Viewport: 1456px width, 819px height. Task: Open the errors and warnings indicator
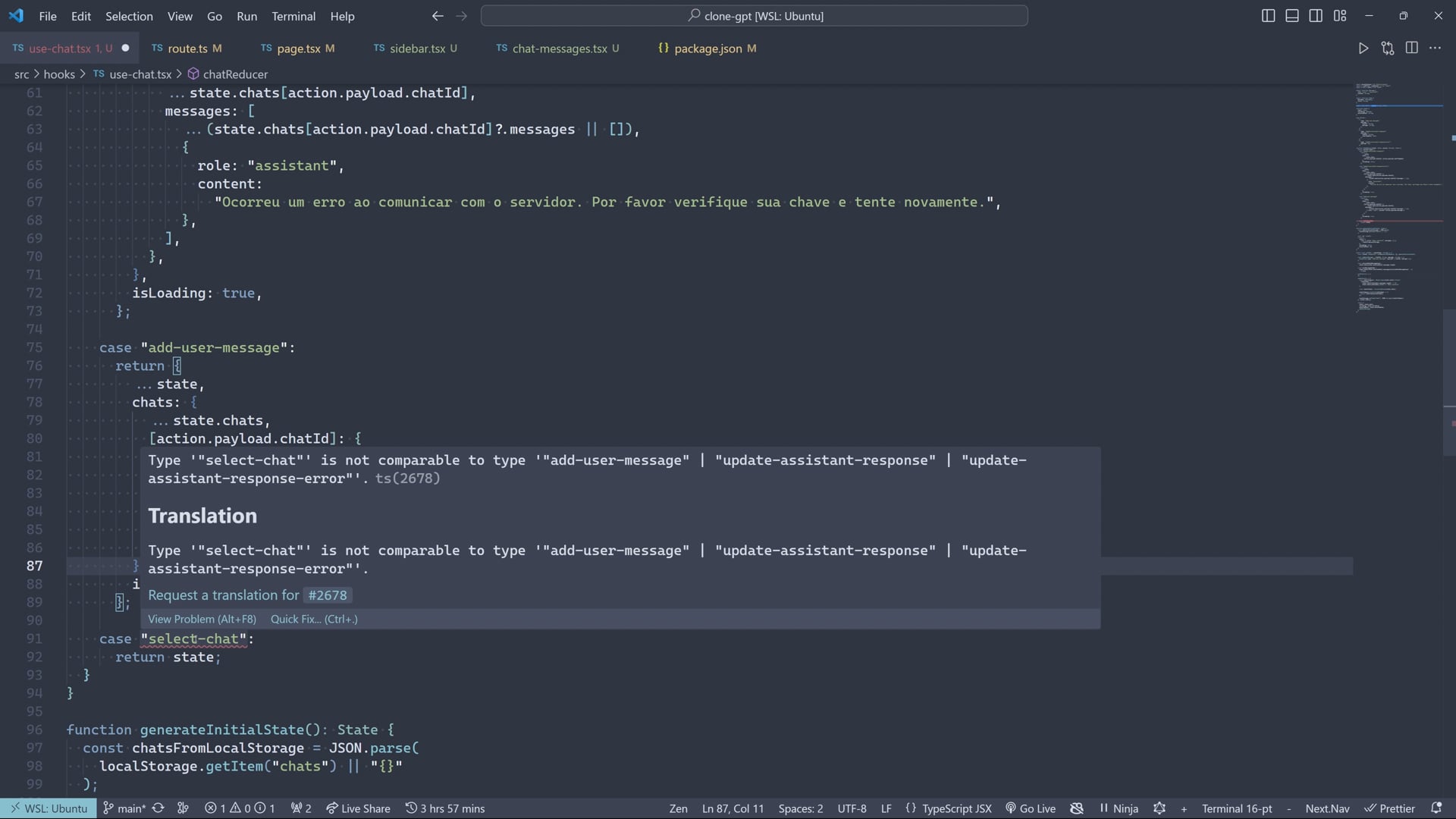pyautogui.click(x=240, y=808)
